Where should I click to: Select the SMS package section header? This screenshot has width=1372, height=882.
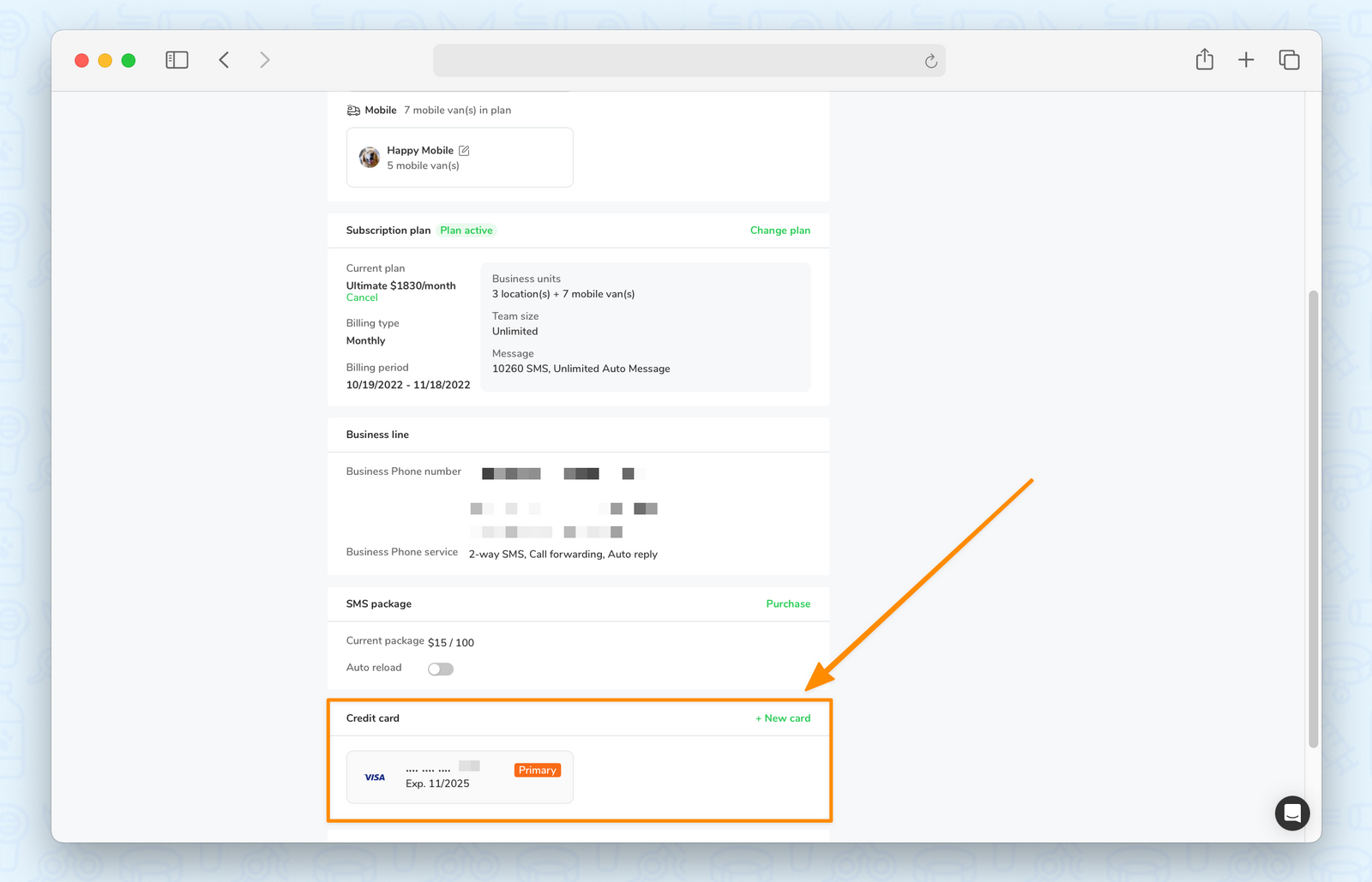pyautogui.click(x=379, y=603)
